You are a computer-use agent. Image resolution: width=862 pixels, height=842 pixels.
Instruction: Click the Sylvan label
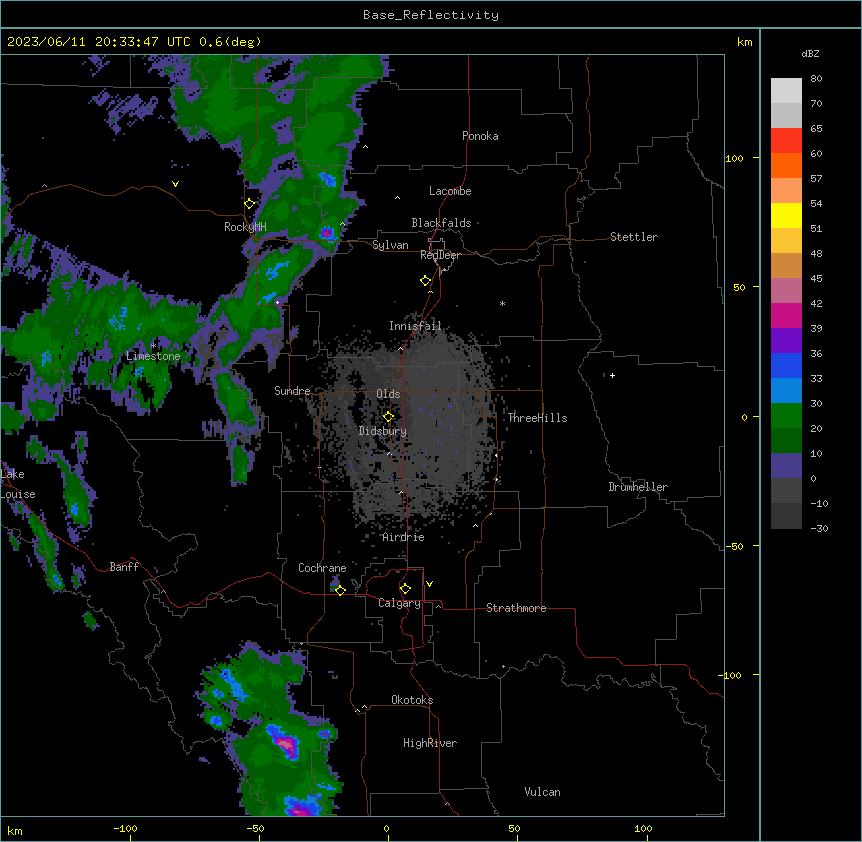pyautogui.click(x=390, y=245)
